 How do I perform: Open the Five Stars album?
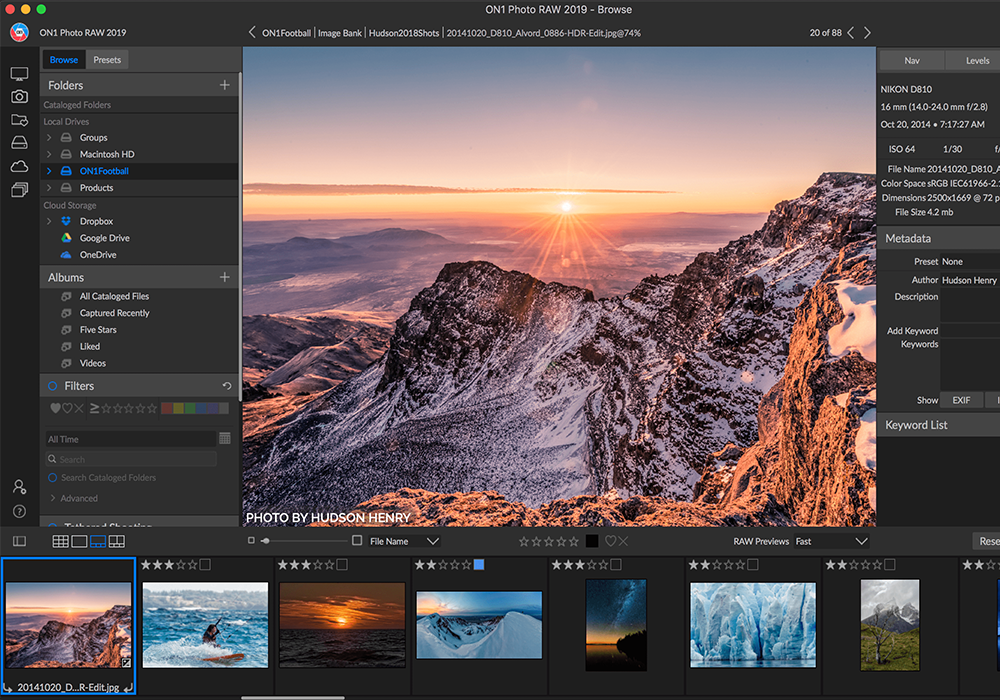click(98, 330)
